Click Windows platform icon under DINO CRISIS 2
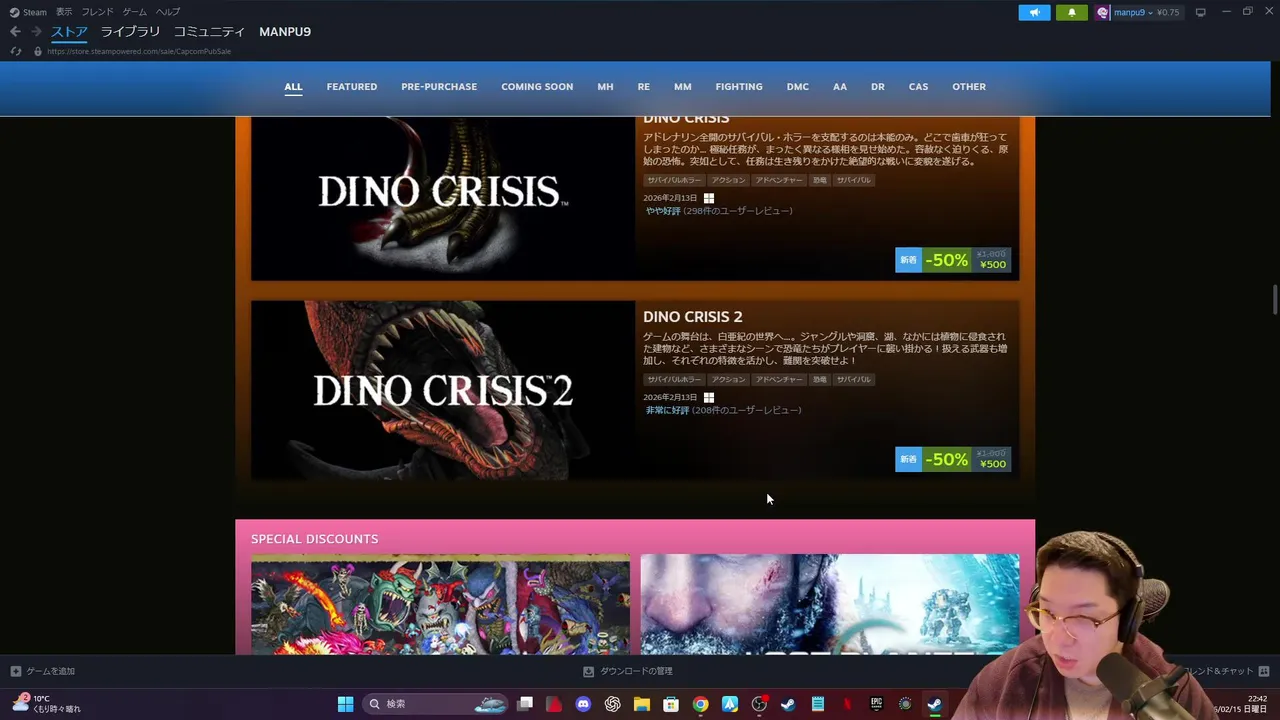1280x720 pixels. click(x=708, y=397)
